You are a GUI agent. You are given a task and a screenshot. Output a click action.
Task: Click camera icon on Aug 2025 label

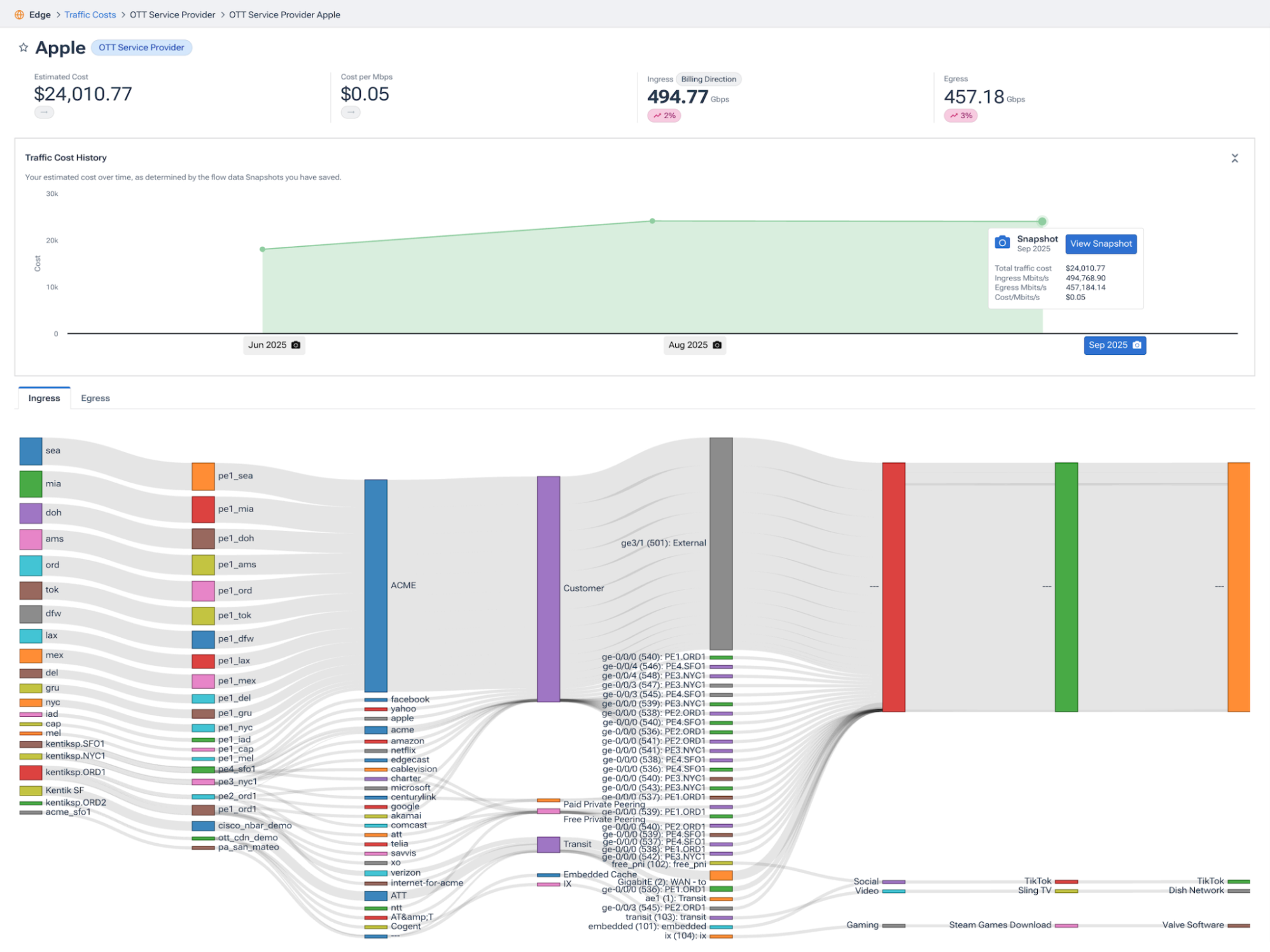(x=717, y=345)
